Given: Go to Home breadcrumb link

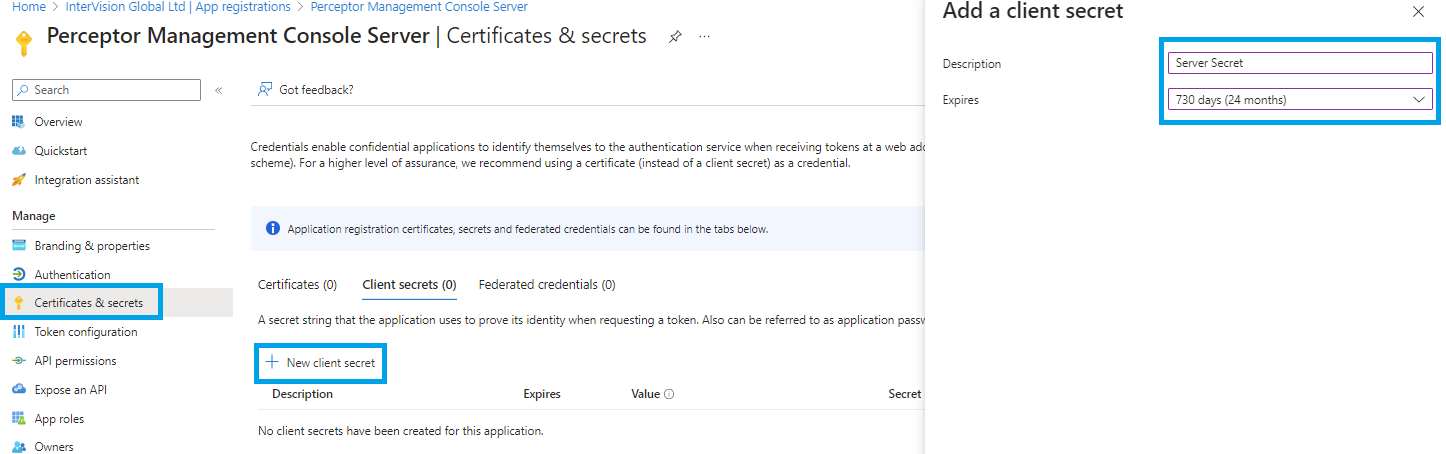Looking at the screenshot, I should (x=29, y=7).
